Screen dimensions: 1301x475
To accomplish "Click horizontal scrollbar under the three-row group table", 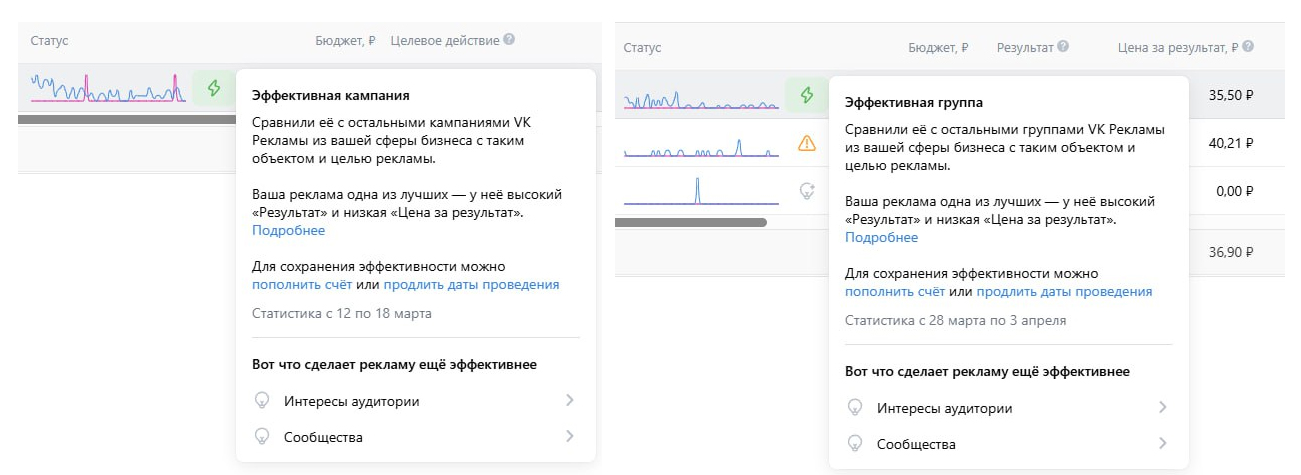I will pos(690,222).
